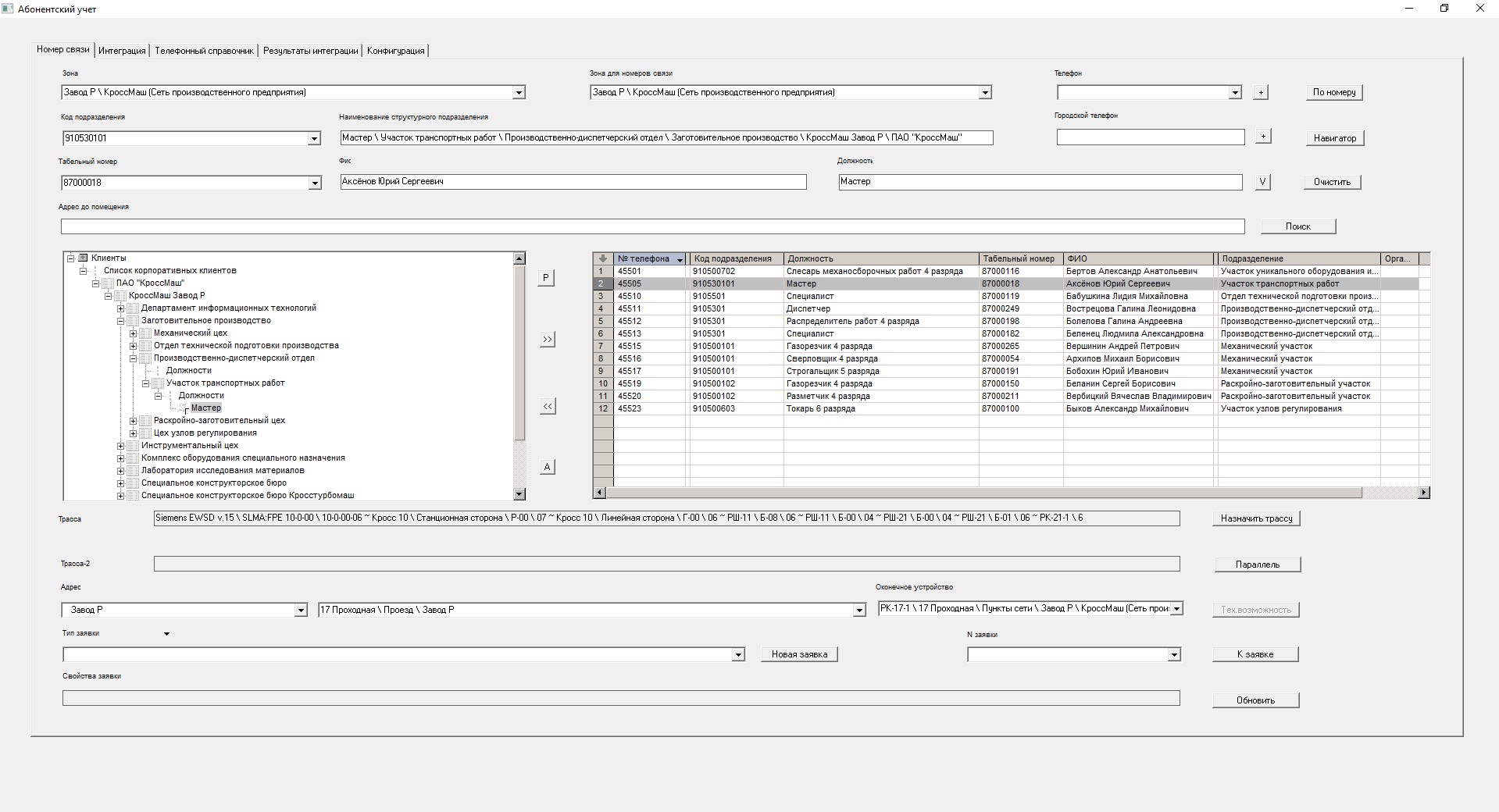Click the grid sort arrow corner cell
The image size is (1499, 812).
[603, 258]
